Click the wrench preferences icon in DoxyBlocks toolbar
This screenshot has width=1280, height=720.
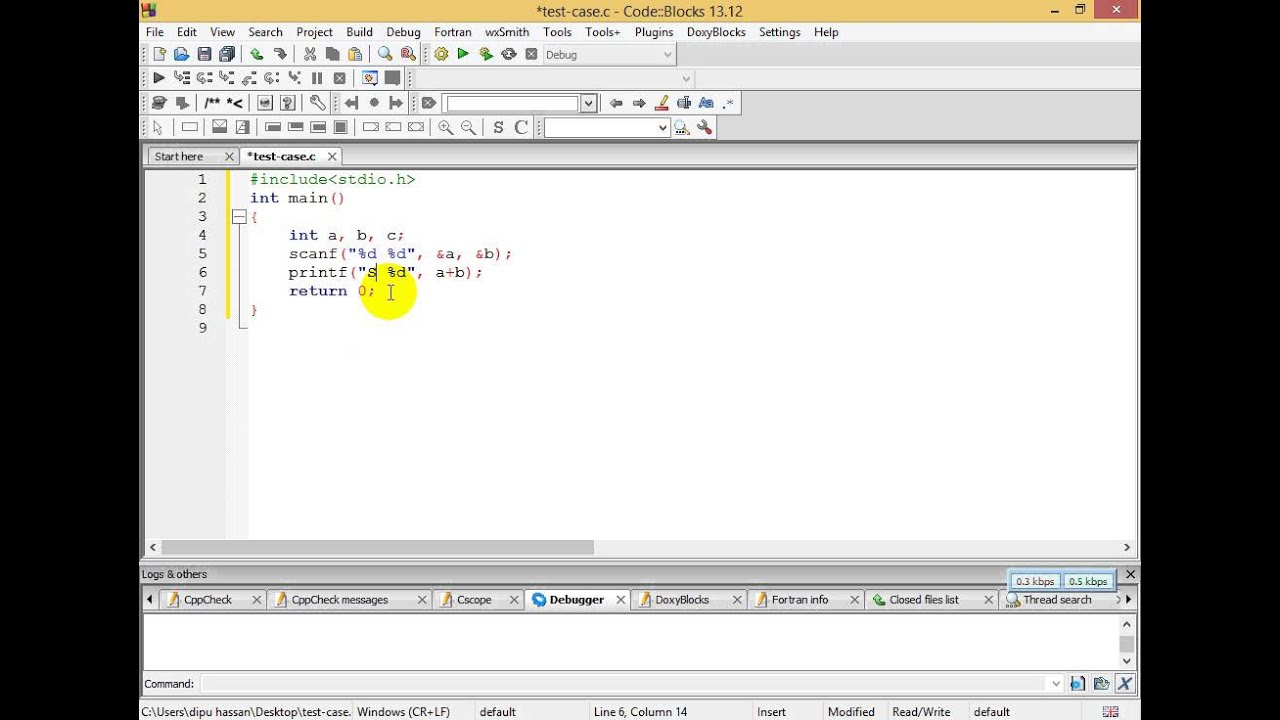[x=317, y=102]
